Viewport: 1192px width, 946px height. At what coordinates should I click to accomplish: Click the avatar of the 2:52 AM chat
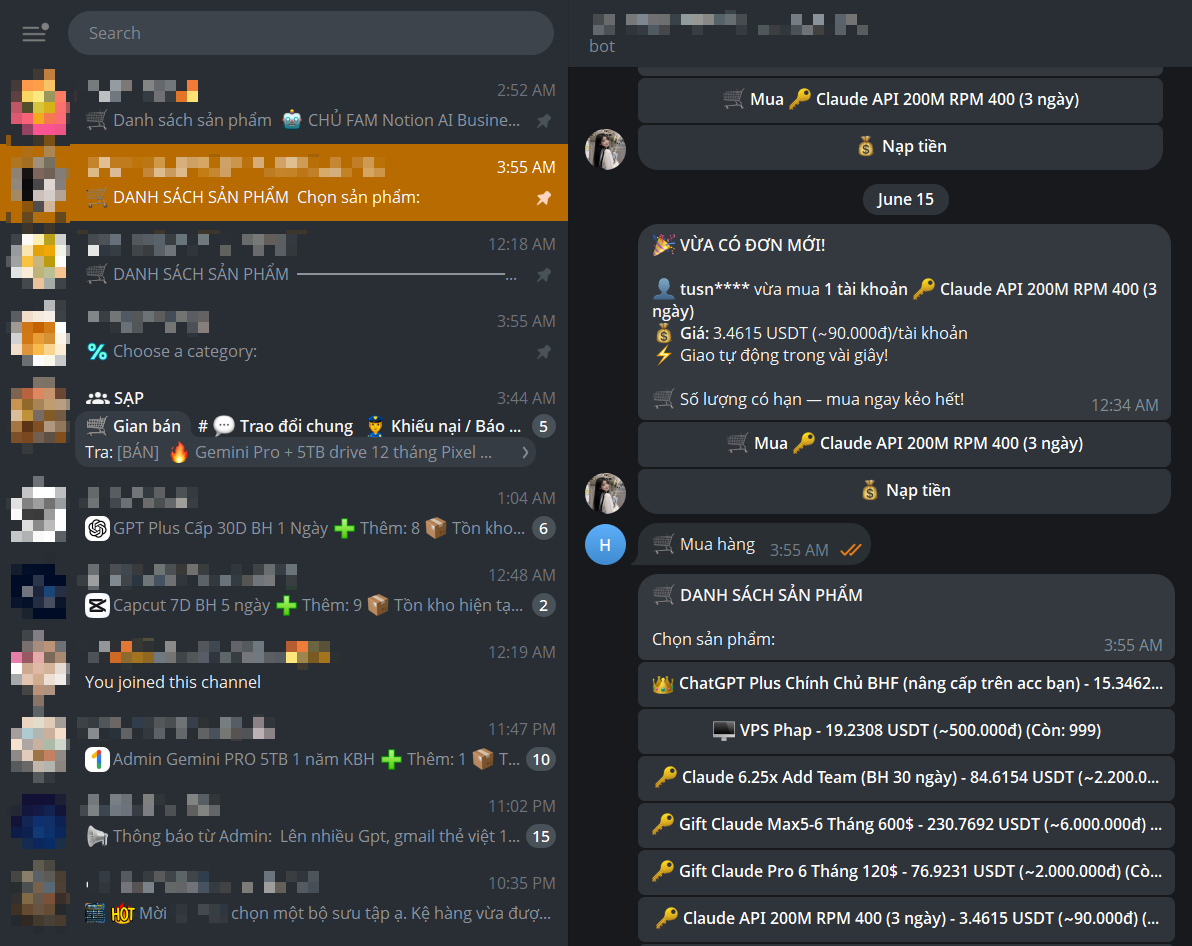click(x=39, y=106)
